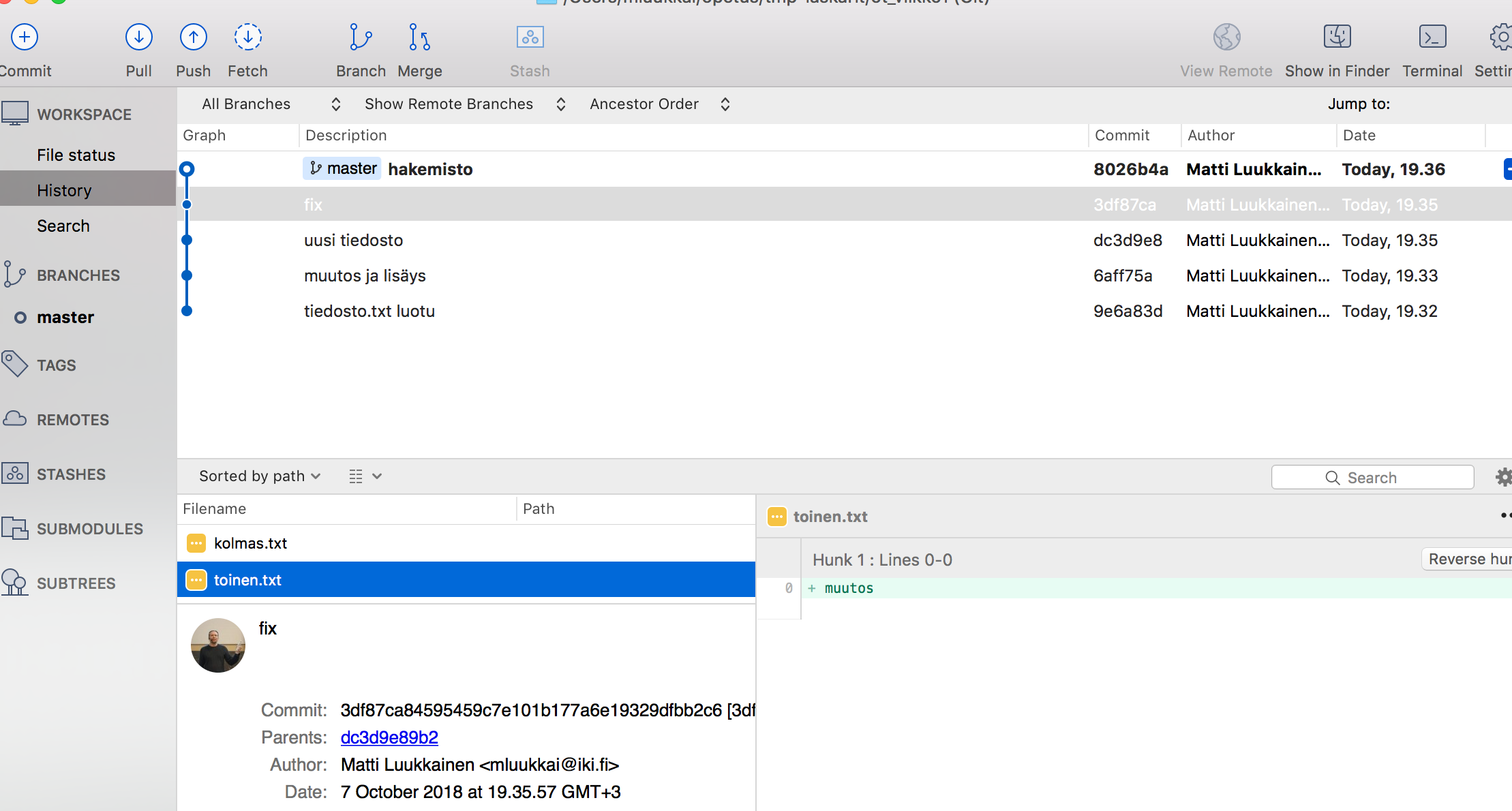Click the Merge toolbar icon

pyautogui.click(x=419, y=37)
